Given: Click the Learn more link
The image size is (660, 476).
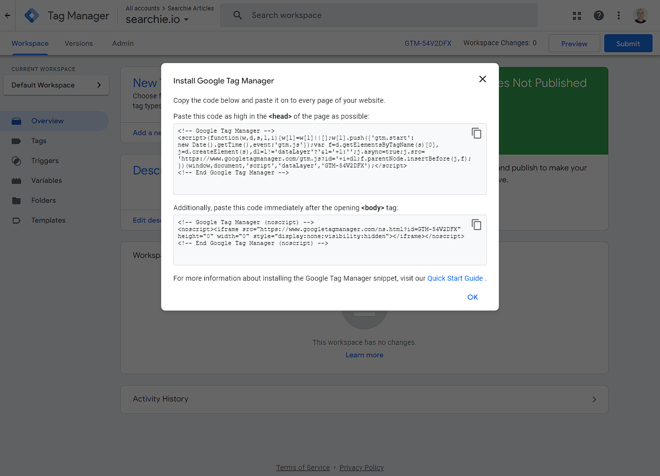Looking at the screenshot, I should 364,355.
